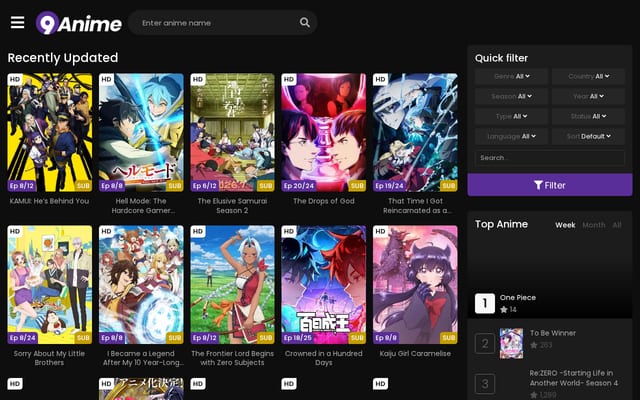Screen dimensions: 640x400
Task: Click HD badge on Kaiju Girl Caramelise
Action: 380,231
